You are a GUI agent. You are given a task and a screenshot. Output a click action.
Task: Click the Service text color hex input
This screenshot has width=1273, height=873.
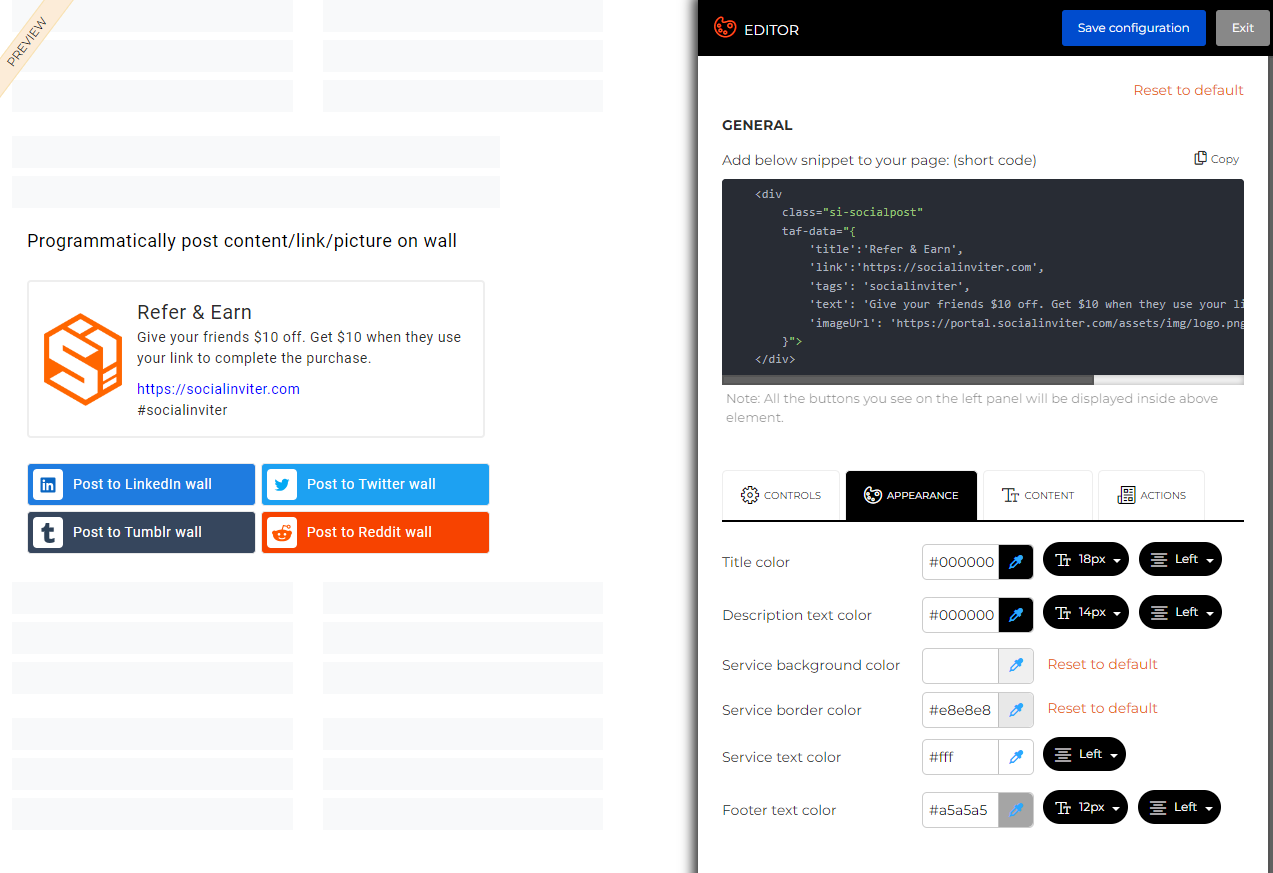point(960,757)
